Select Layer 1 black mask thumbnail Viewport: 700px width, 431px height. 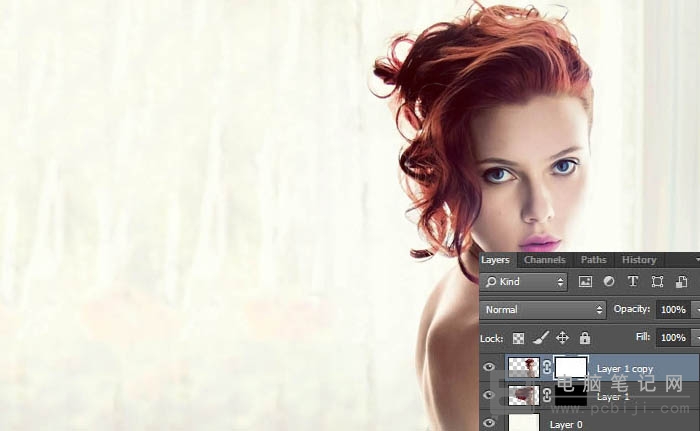pos(571,395)
